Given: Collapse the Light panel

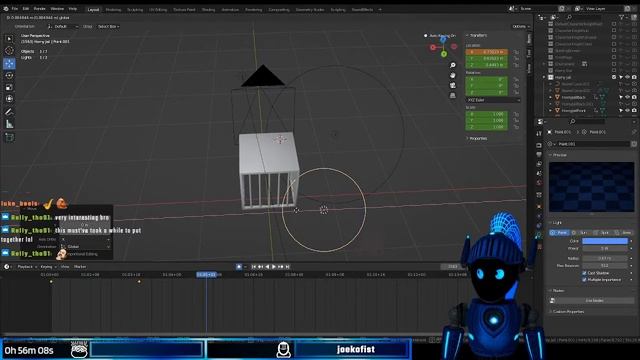Looking at the screenshot, I should click(556, 223).
